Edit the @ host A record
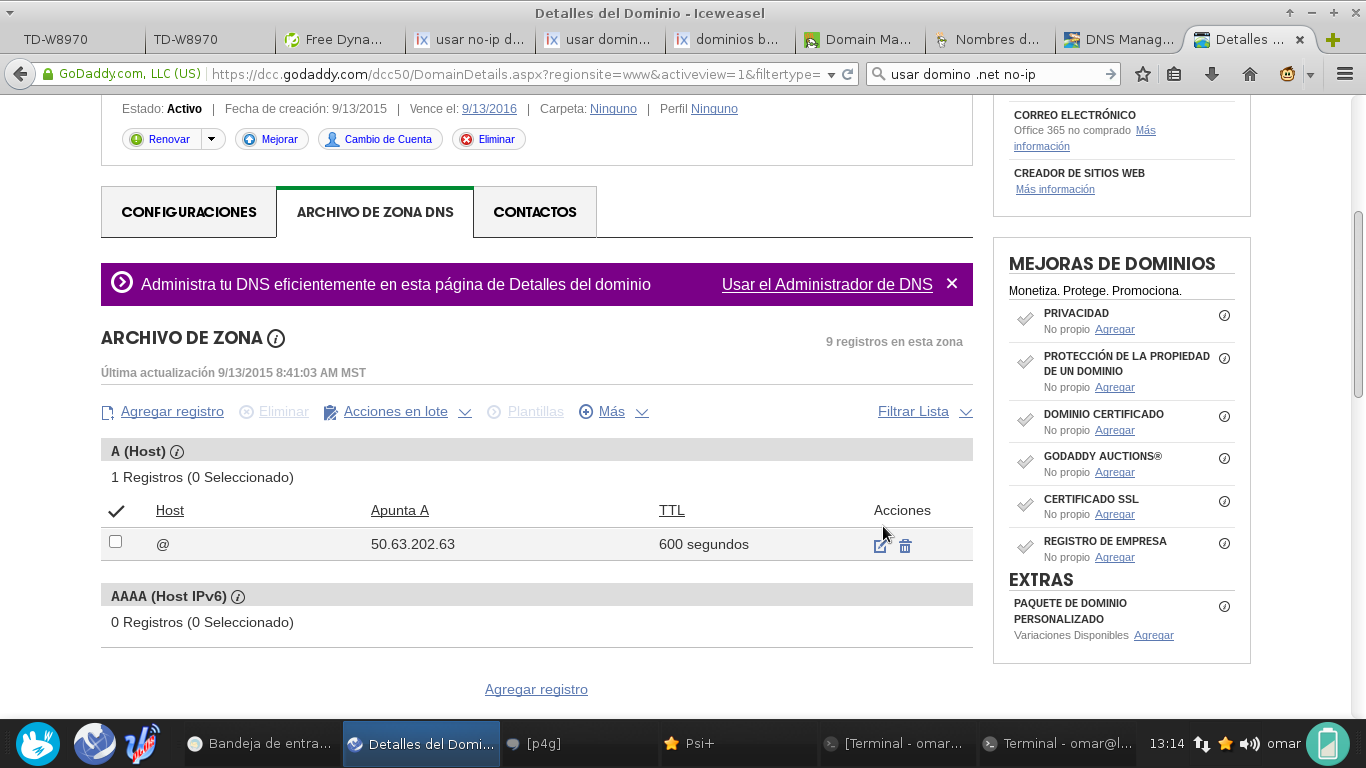Screen dimensions: 1366x768 click(x=880, y=546)
